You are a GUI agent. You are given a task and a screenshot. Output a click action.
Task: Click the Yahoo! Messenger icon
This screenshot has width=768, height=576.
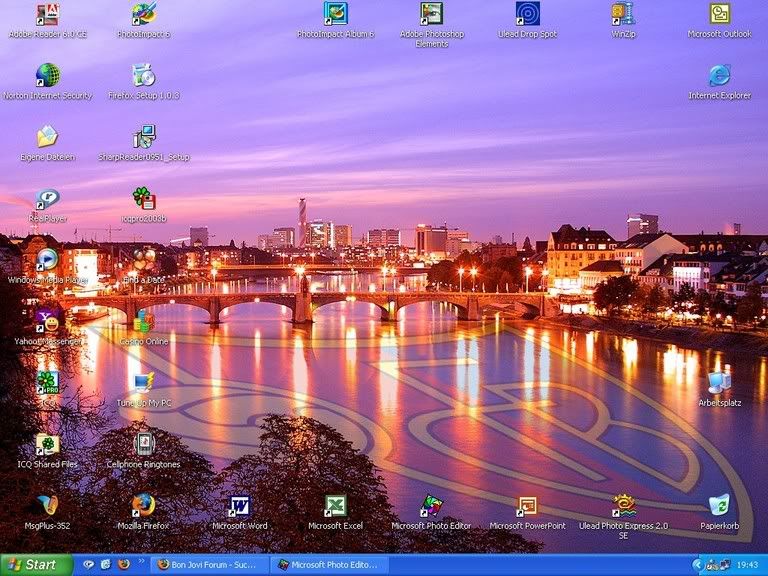coord(47,322)
